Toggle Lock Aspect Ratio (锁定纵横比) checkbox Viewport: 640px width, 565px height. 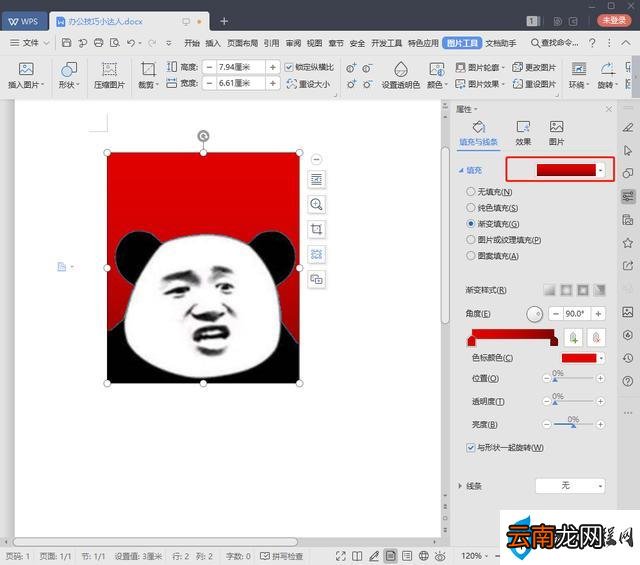289,67
